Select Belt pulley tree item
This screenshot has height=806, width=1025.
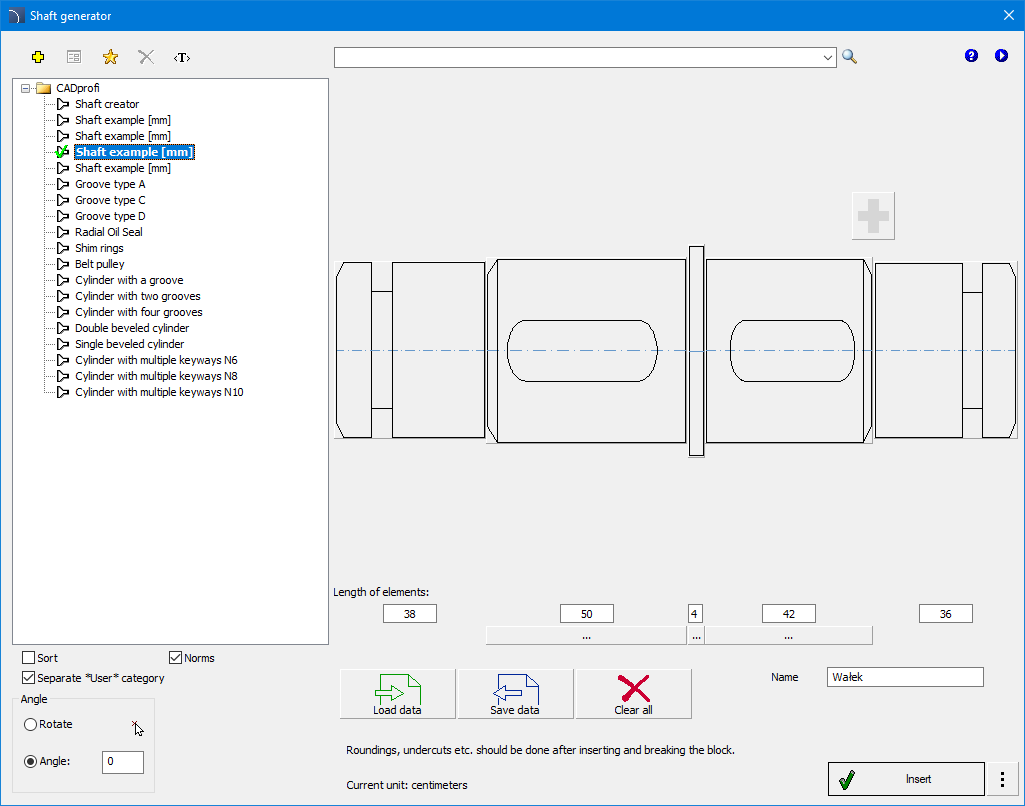(x=99, y=264)
